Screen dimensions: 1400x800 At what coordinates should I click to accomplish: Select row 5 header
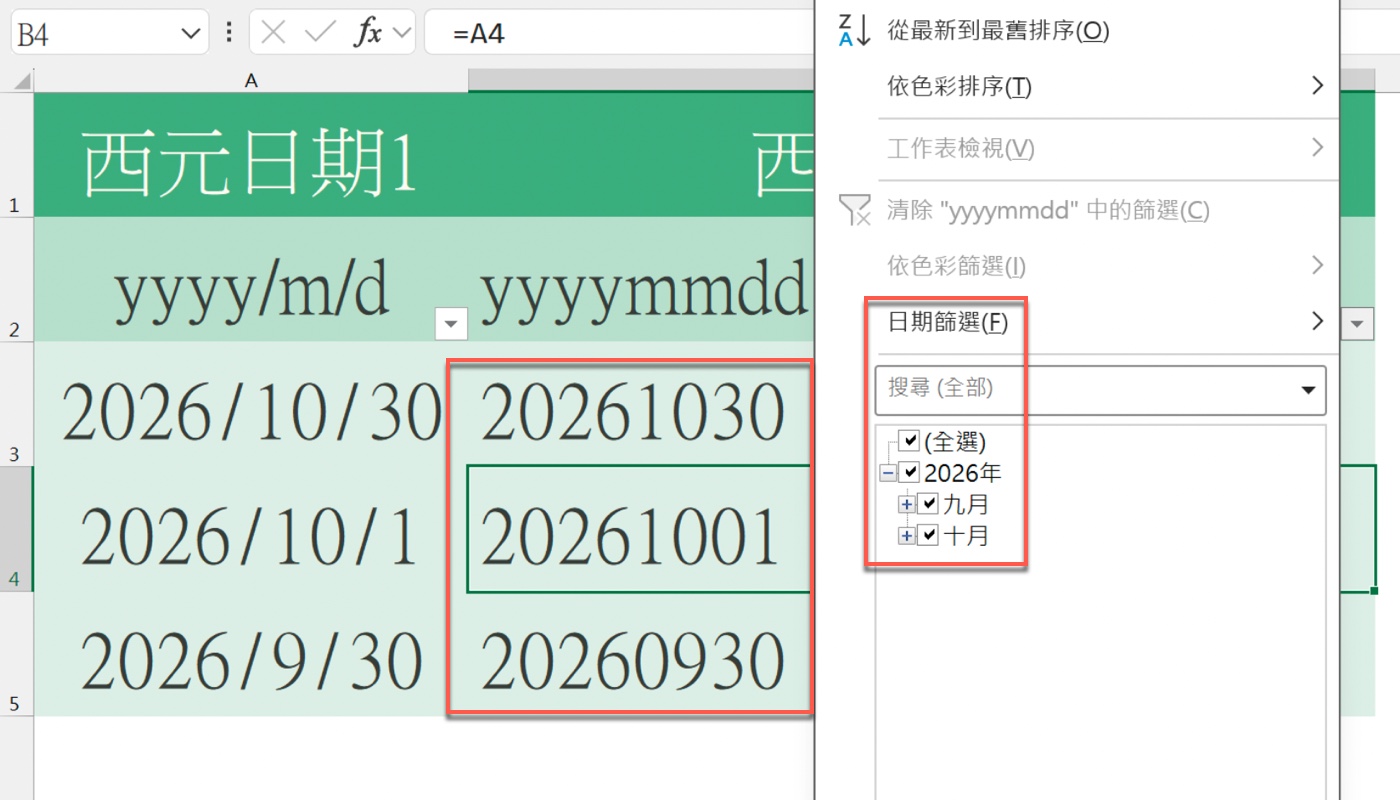coord(16,654)
